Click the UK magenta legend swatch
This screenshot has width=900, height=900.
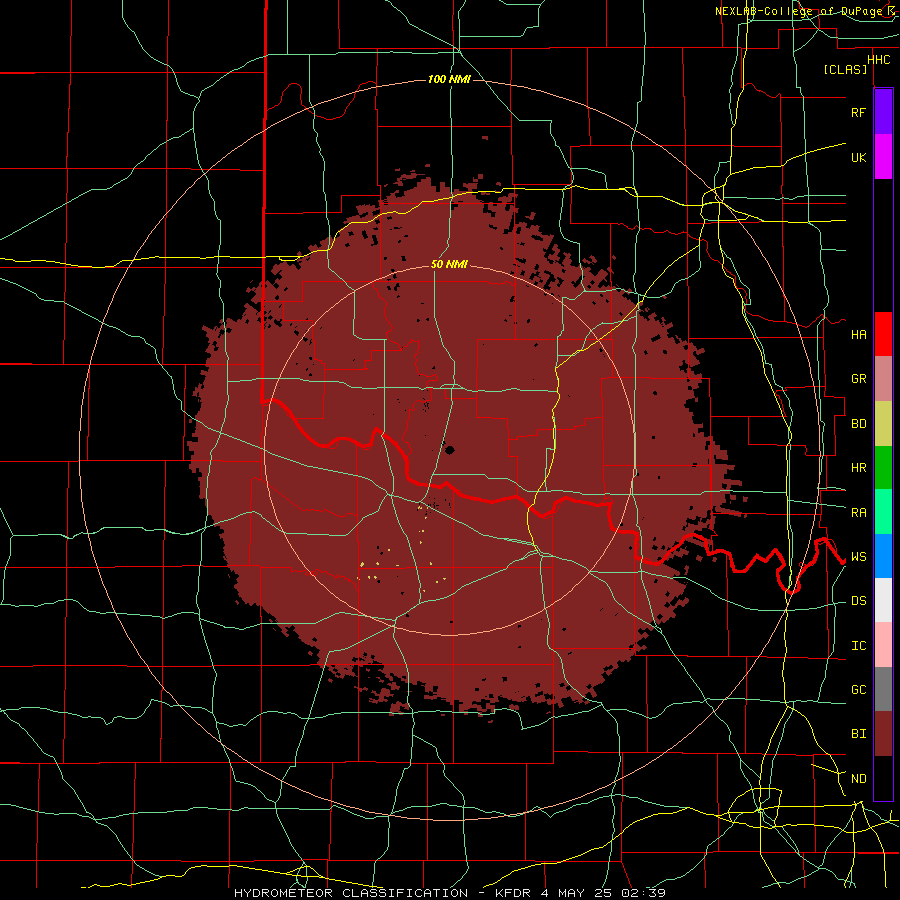pyautogui.click(x=883, y=157)
